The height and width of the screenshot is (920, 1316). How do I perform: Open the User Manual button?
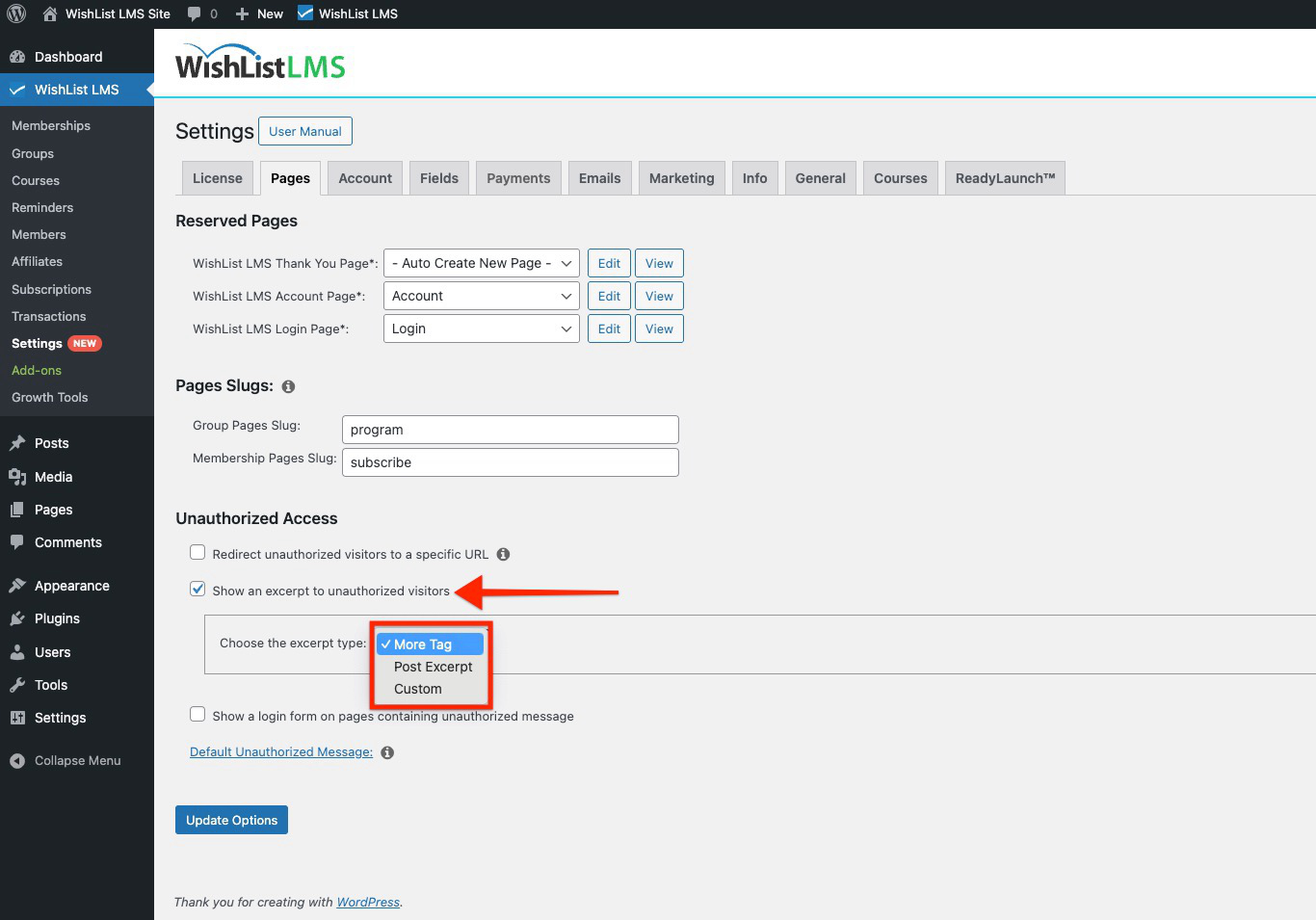[x=304, y=131]
